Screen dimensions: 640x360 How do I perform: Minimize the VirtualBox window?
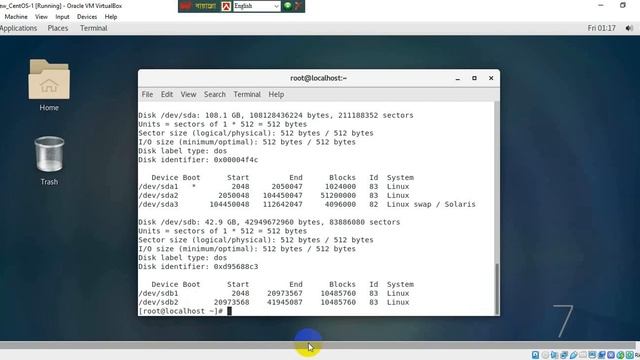(601, 5)
